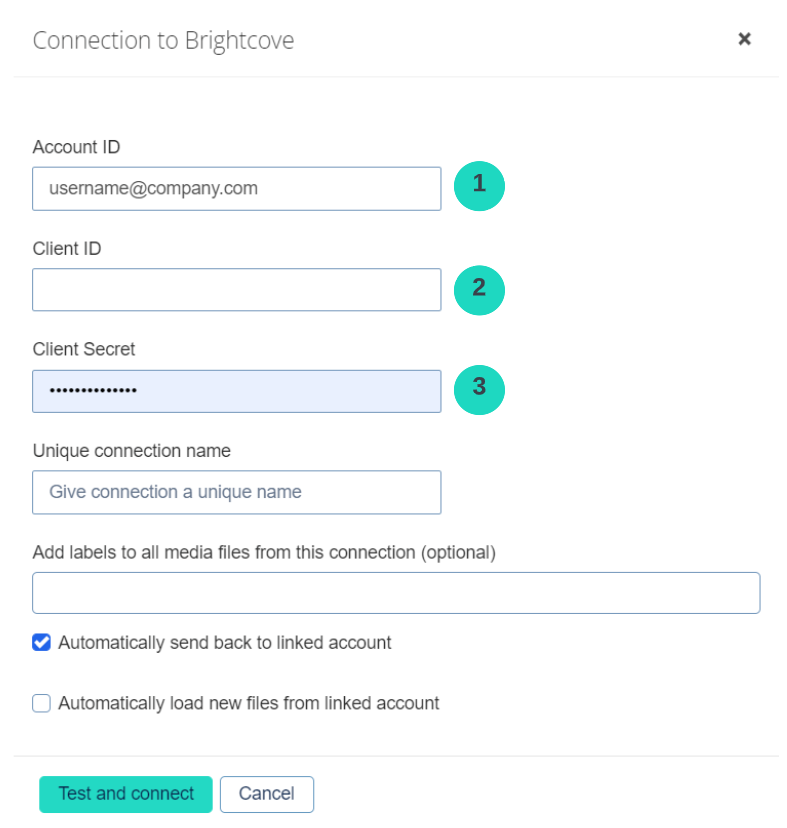Image resolution: width=787 pixels, height=828 pixels.
Task: Click the Connection to Brightcove dialog title
Action: tap(163, 41)
